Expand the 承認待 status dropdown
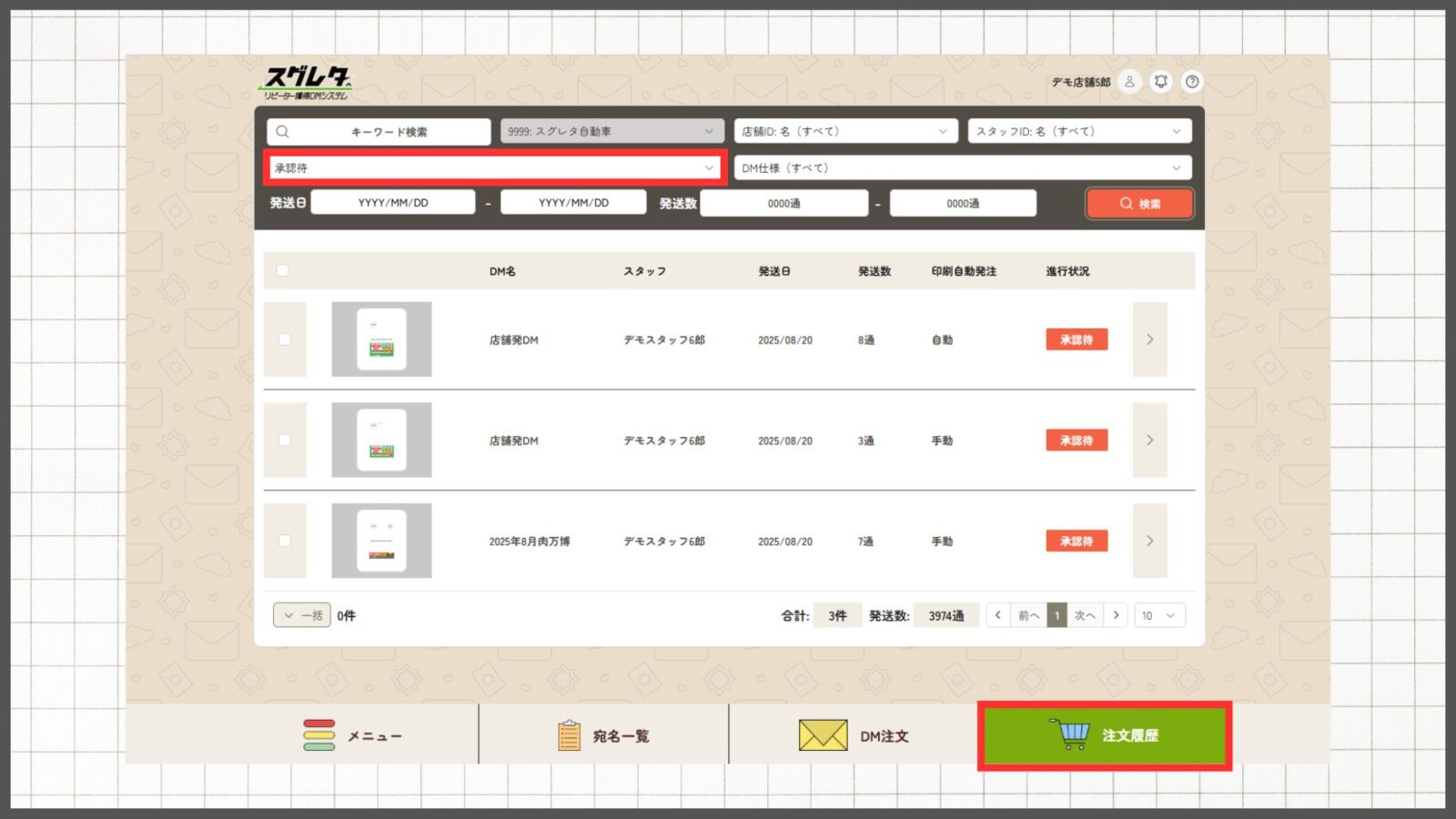 494,168
